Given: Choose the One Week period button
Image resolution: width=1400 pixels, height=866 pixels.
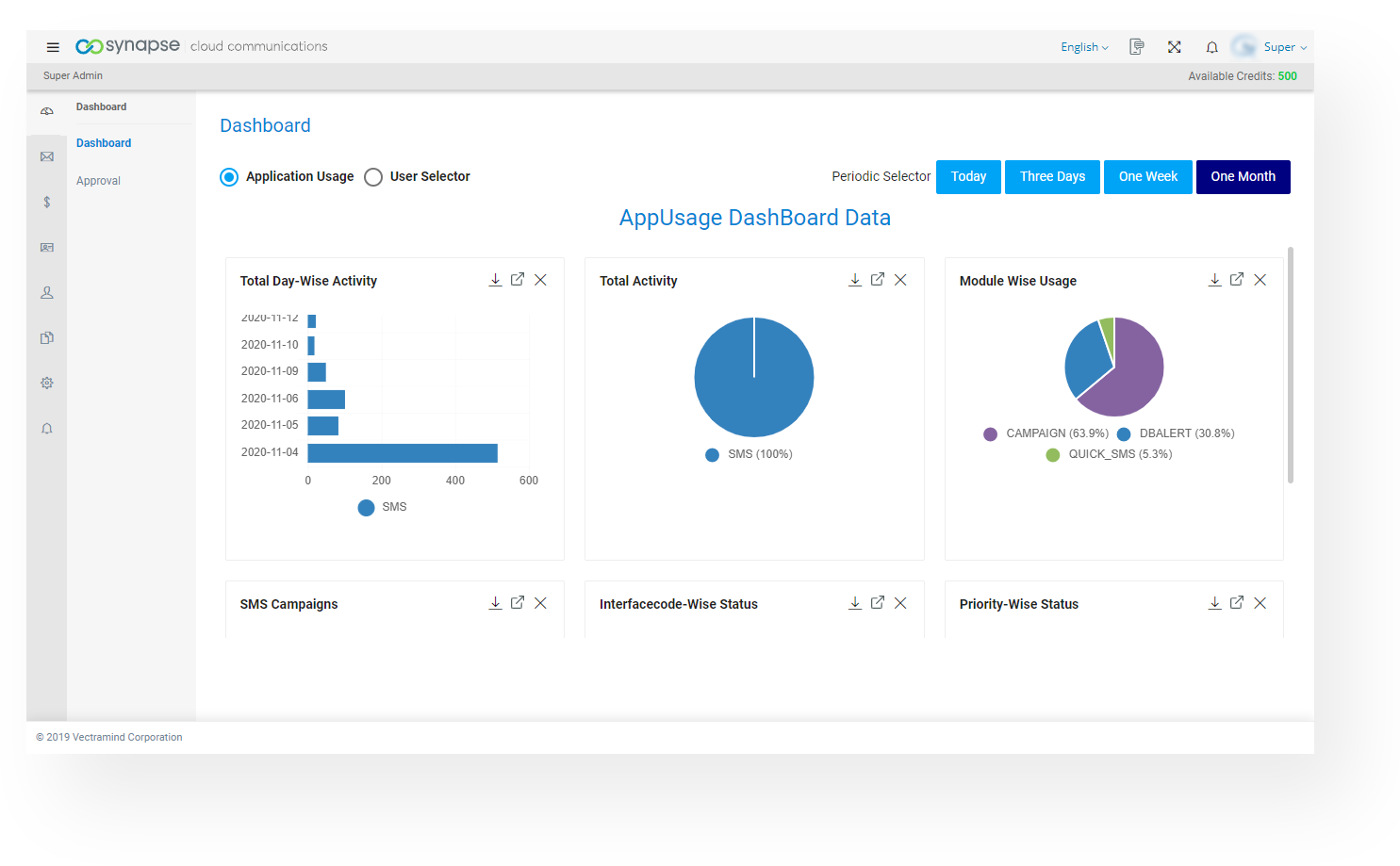Looking at the screenshot, I should point(1147,177).
